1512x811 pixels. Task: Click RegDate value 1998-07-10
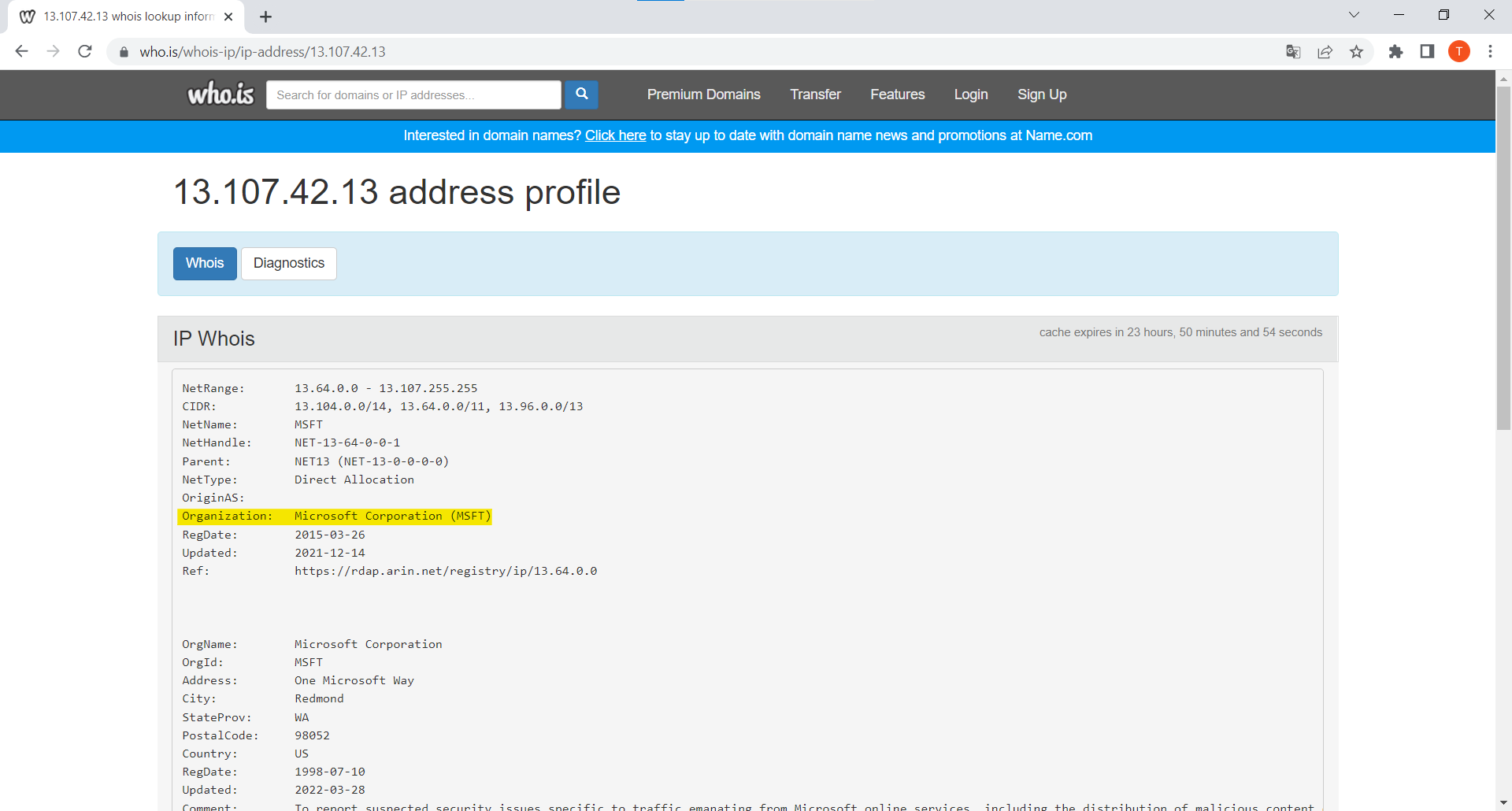330,772
